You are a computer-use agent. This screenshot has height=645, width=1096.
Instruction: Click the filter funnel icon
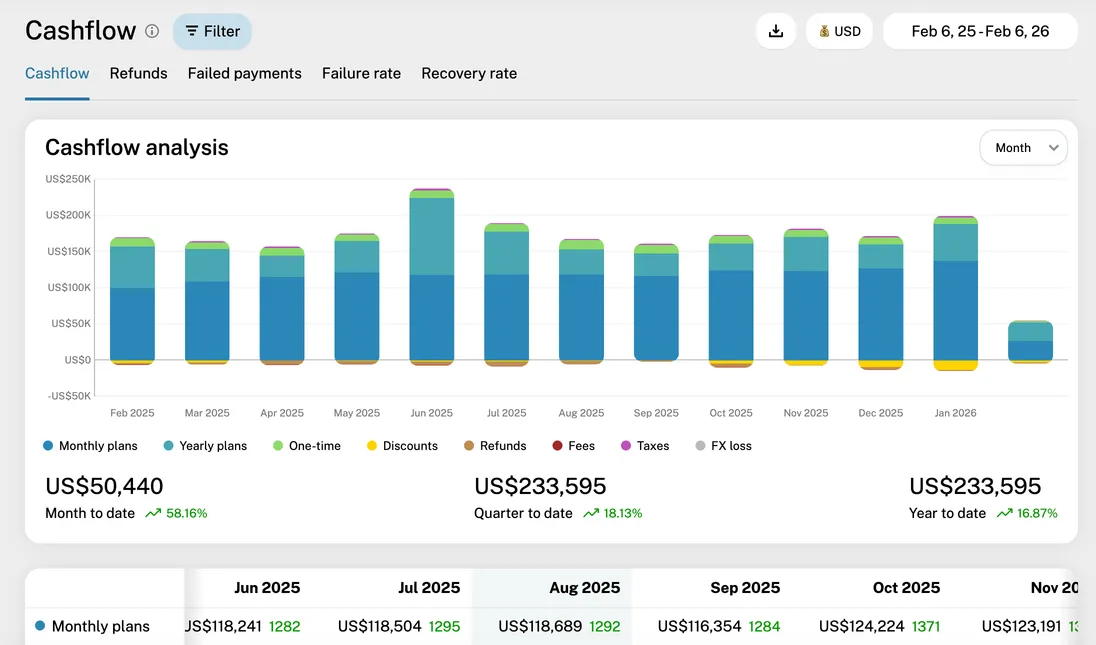coord(191,31)
